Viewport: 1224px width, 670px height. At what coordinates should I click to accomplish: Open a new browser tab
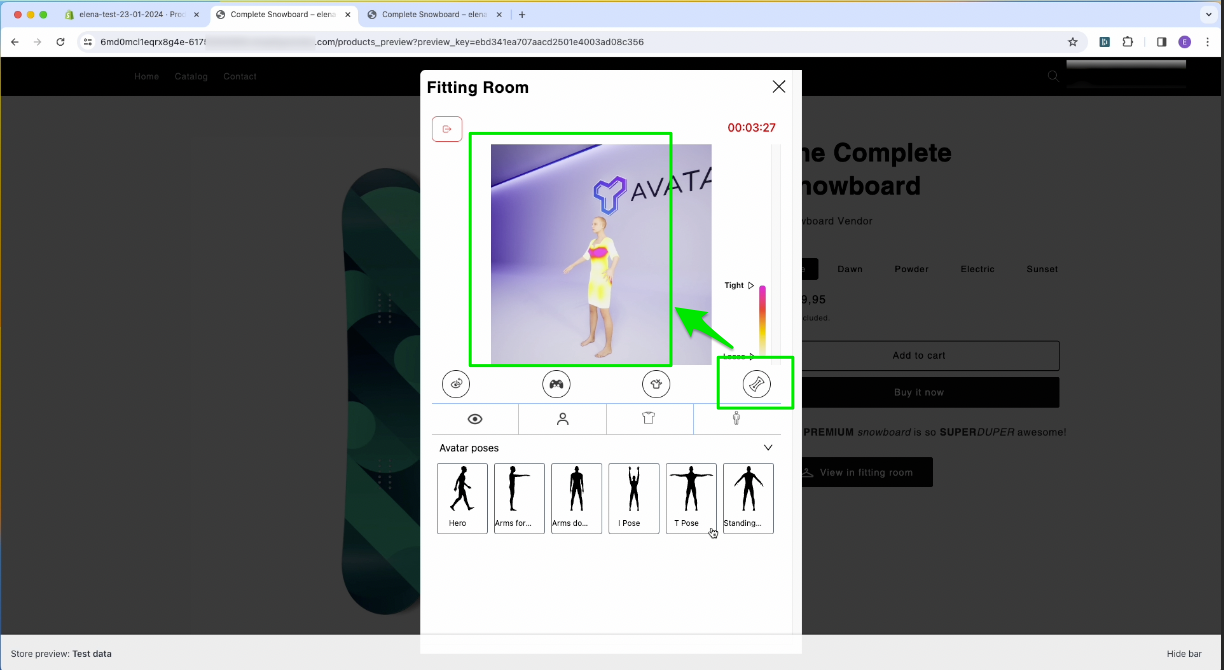522,14
